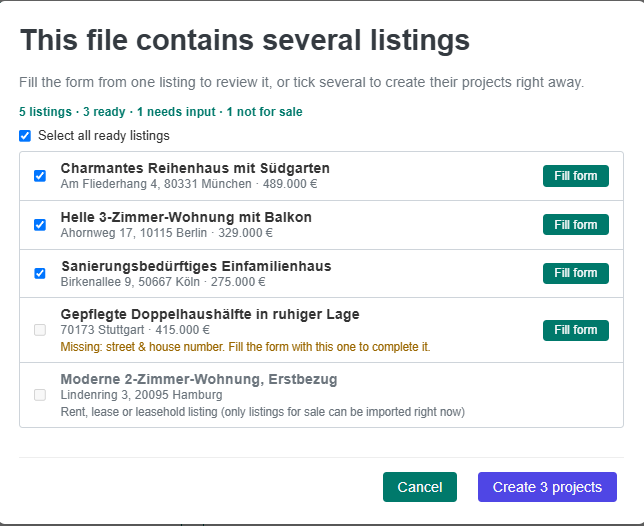644x526 pixels.
Task: Click the '70173 Stuttgart · 415.000 €' line
Action: click(135, 330)
